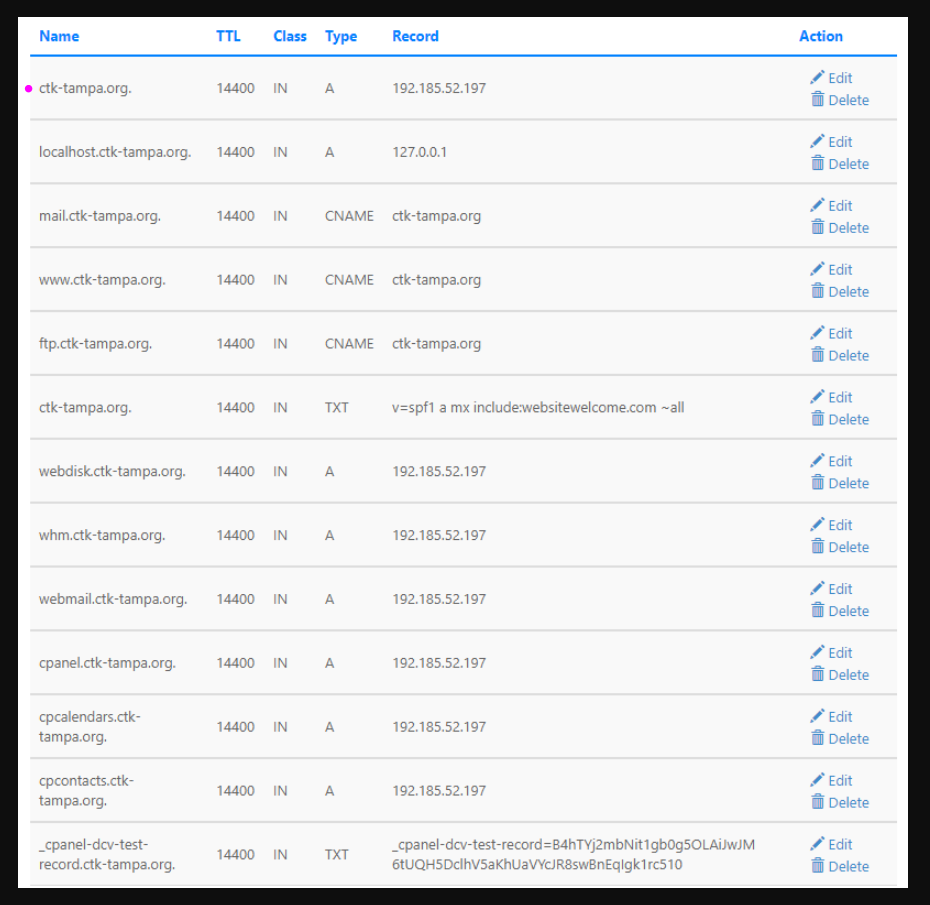930x905 pixels.
Task: Click trash Delete icon for localhost.ctk-tampa.org record
Action: (817, 164)
